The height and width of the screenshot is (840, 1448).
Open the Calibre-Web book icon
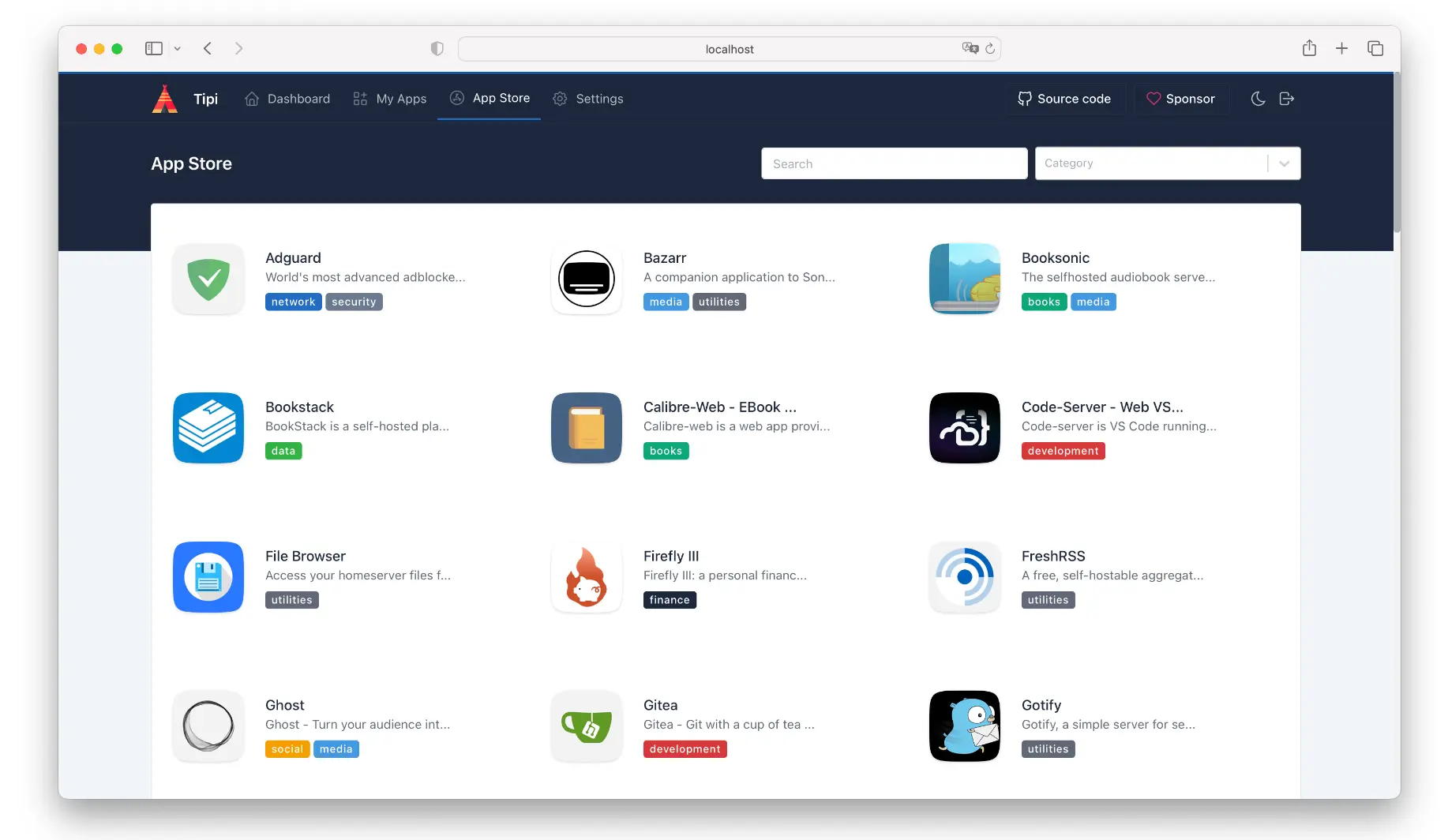click(x=587, y=428)
